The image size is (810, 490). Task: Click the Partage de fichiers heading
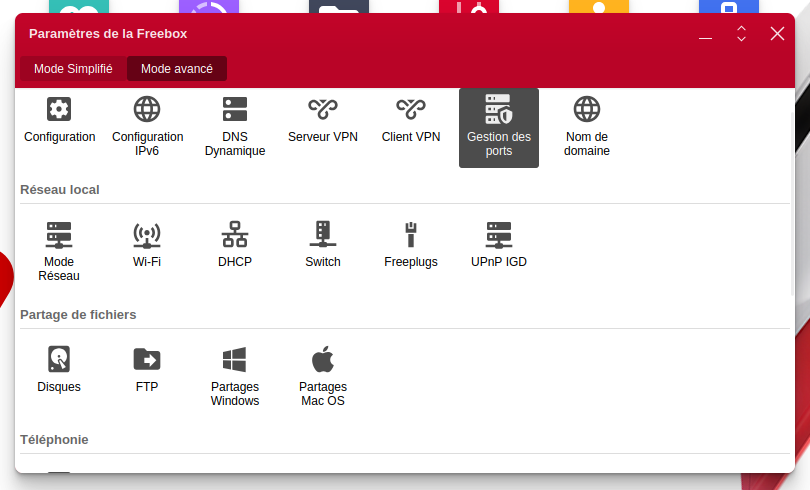(78, 314)
